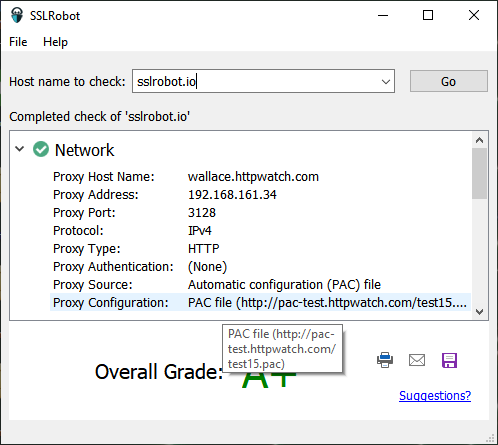Click the Overall Grade label

pyautogui.click(x=159, y=372)
